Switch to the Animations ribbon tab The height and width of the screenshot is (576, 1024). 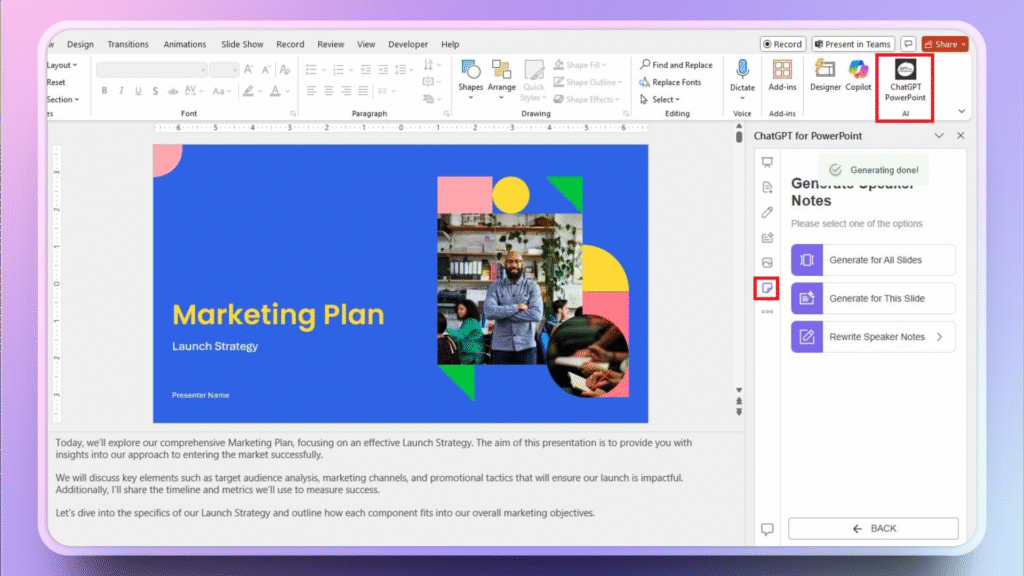pos(184,44)
